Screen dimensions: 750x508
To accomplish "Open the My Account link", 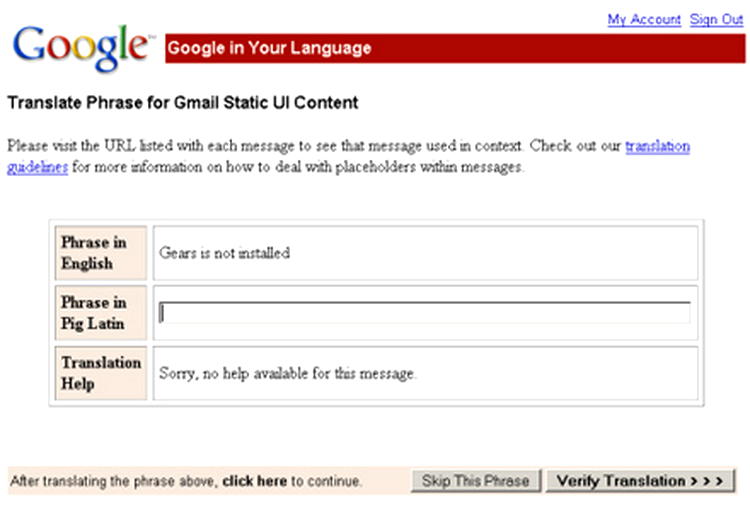I will point(644,20).
